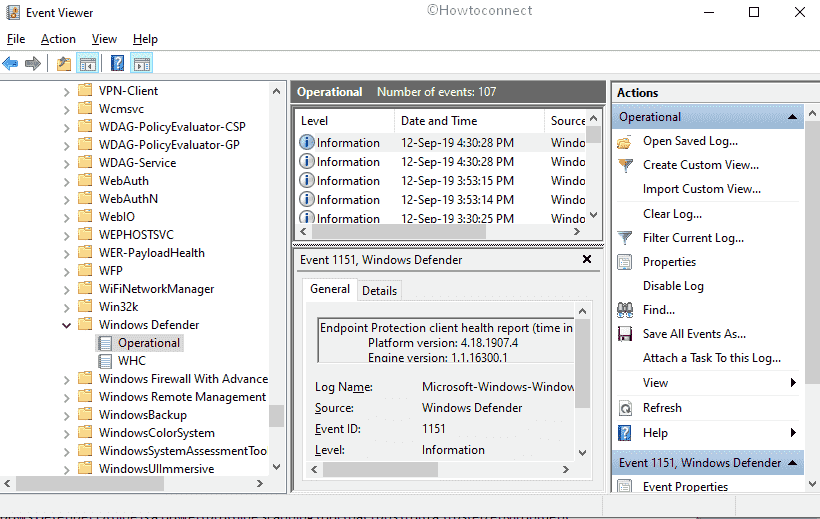820x519 pixels.
Task: Click the Find binoculars icon
Action: pyautogui.click(x=625, y=310)
